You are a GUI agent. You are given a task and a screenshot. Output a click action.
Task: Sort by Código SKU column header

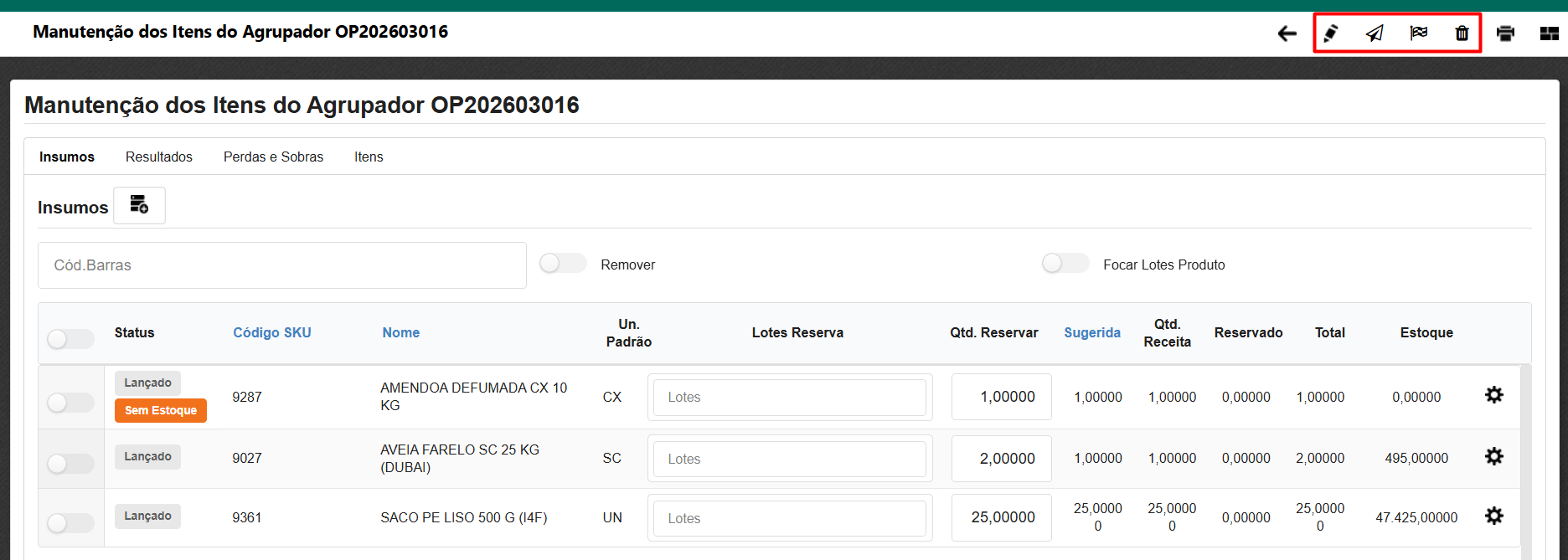(271, 333)
